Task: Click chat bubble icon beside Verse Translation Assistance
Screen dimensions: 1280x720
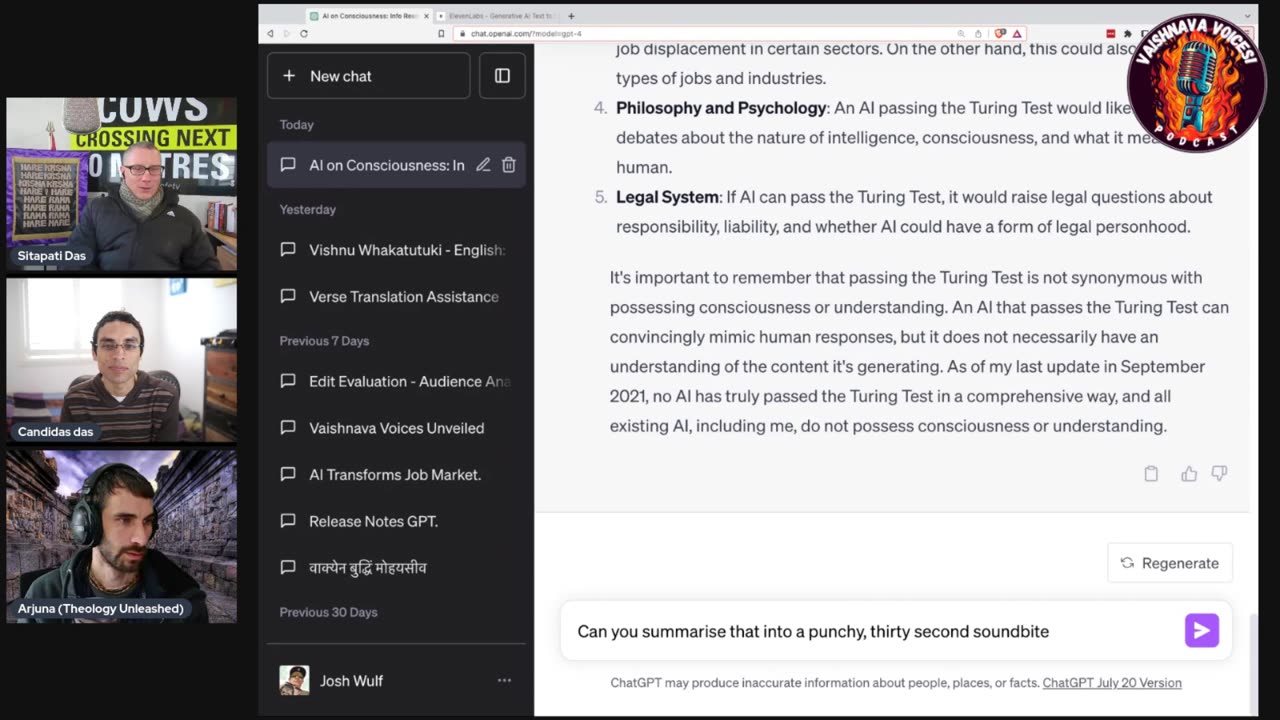Action: click(x=288, y=296)
